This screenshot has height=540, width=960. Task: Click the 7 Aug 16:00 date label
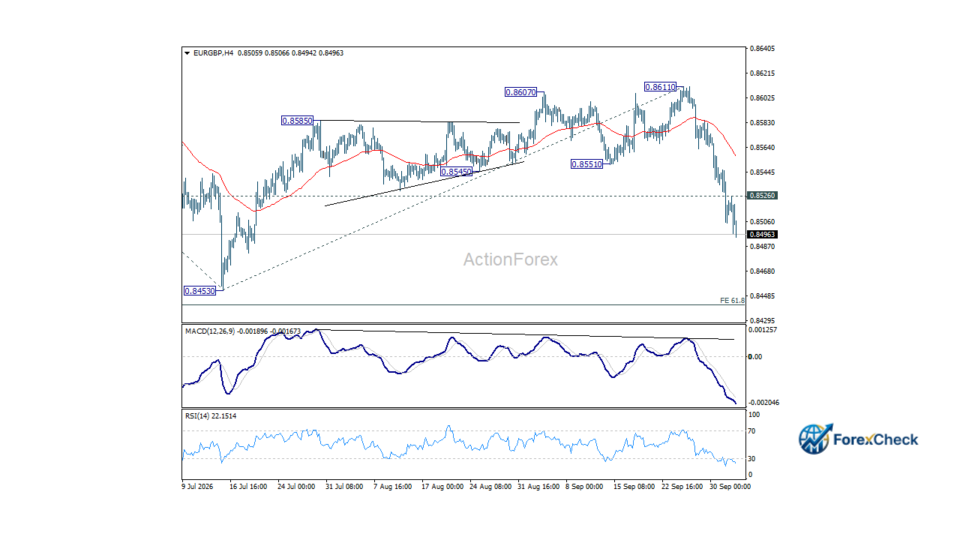[x=392, y=487]
